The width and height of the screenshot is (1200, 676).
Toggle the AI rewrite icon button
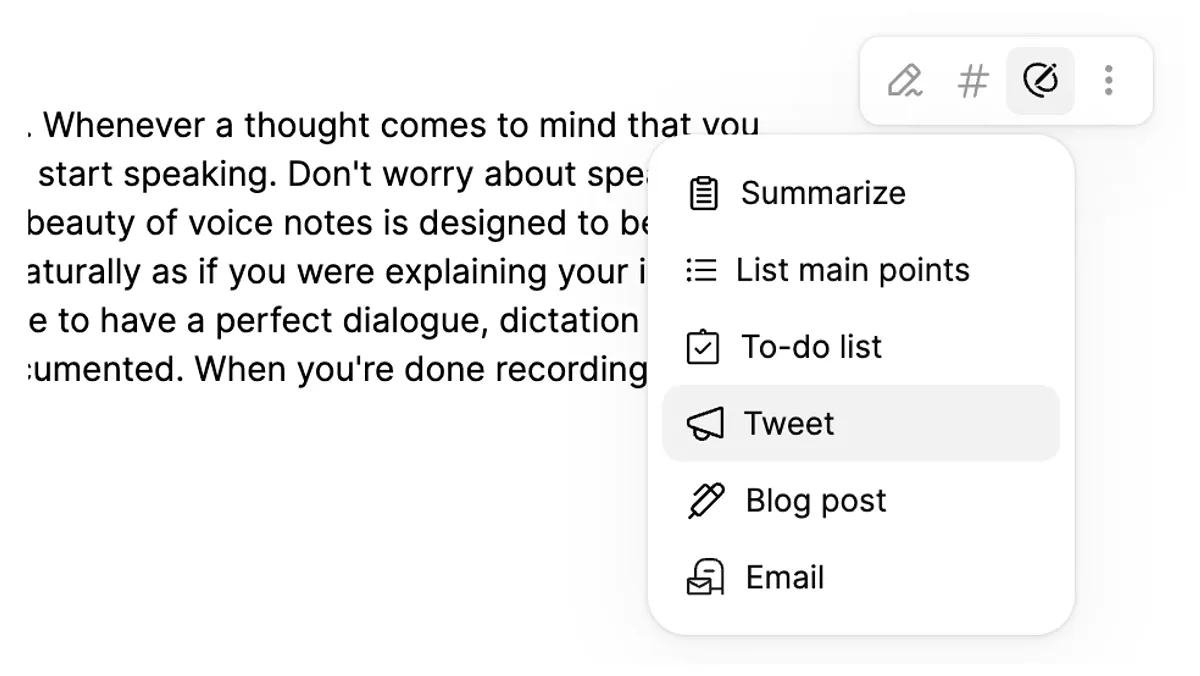1040,80
